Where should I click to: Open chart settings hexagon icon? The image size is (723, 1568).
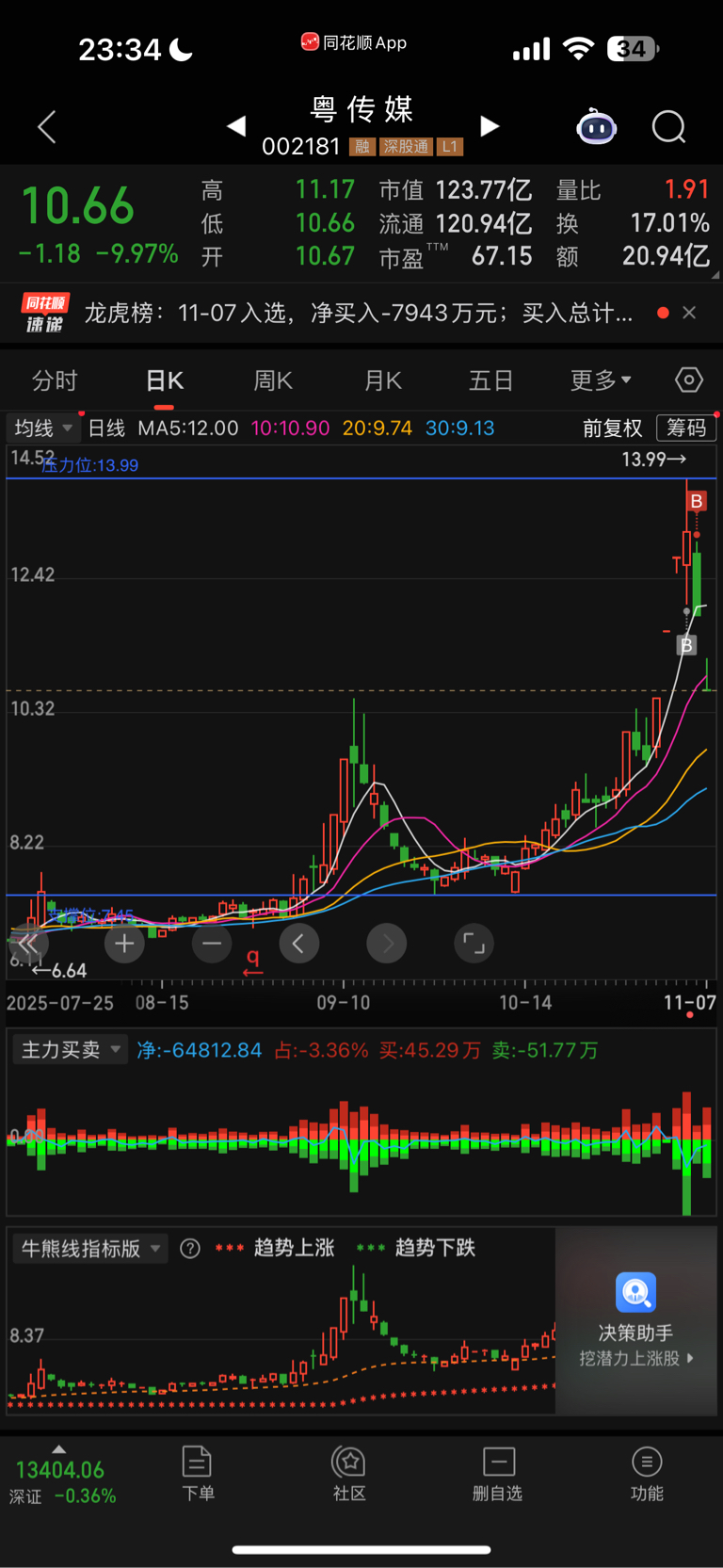point(689,380)
